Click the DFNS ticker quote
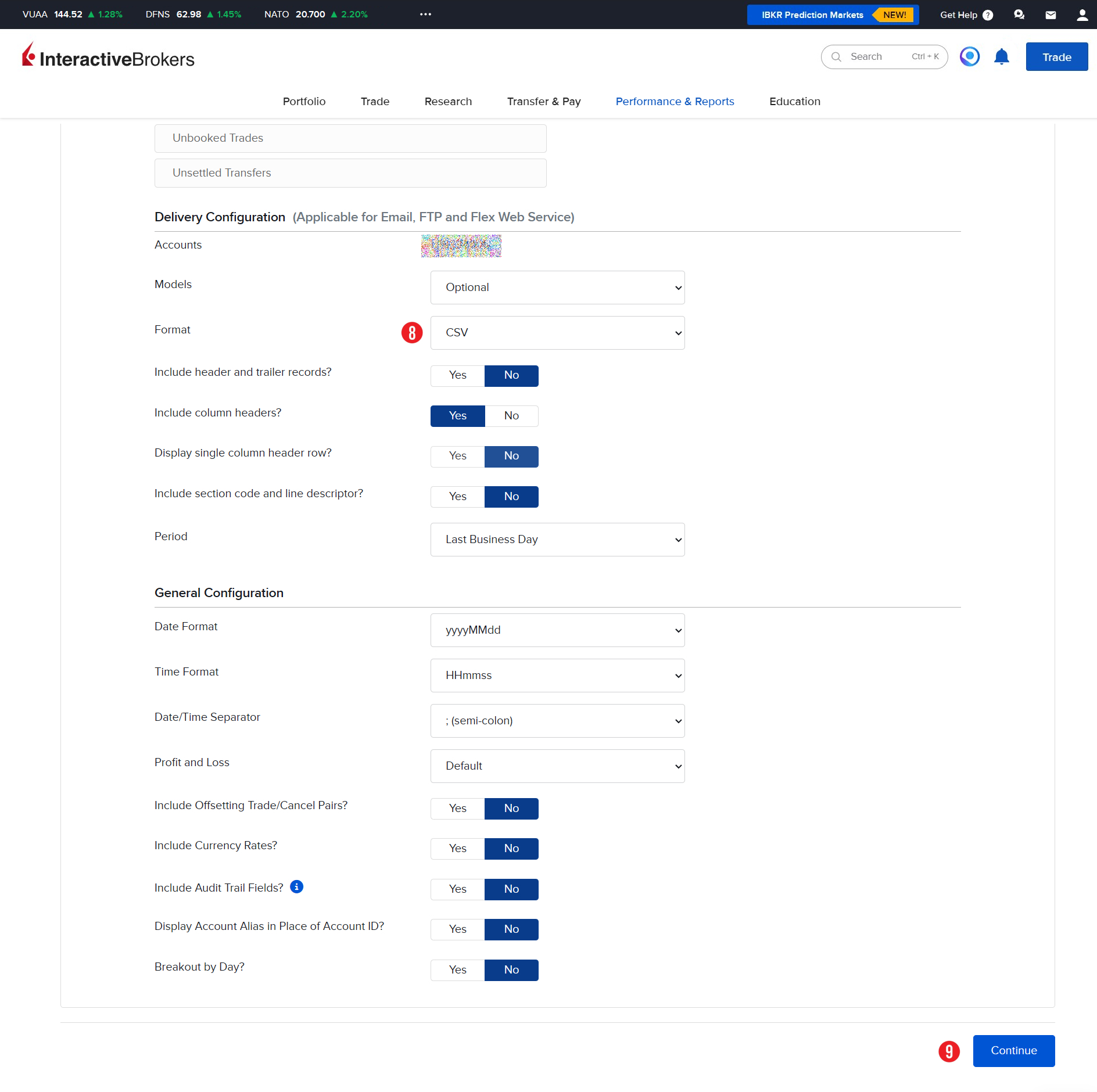1097x1092 pixels. (x=193, y=15)
